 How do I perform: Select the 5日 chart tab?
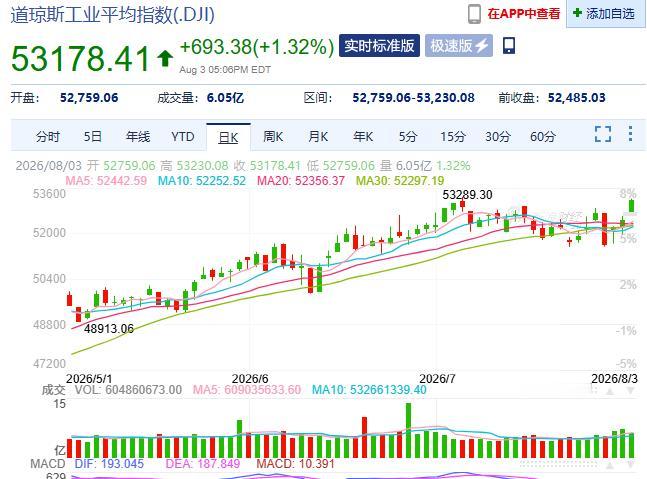click(92, 137)
